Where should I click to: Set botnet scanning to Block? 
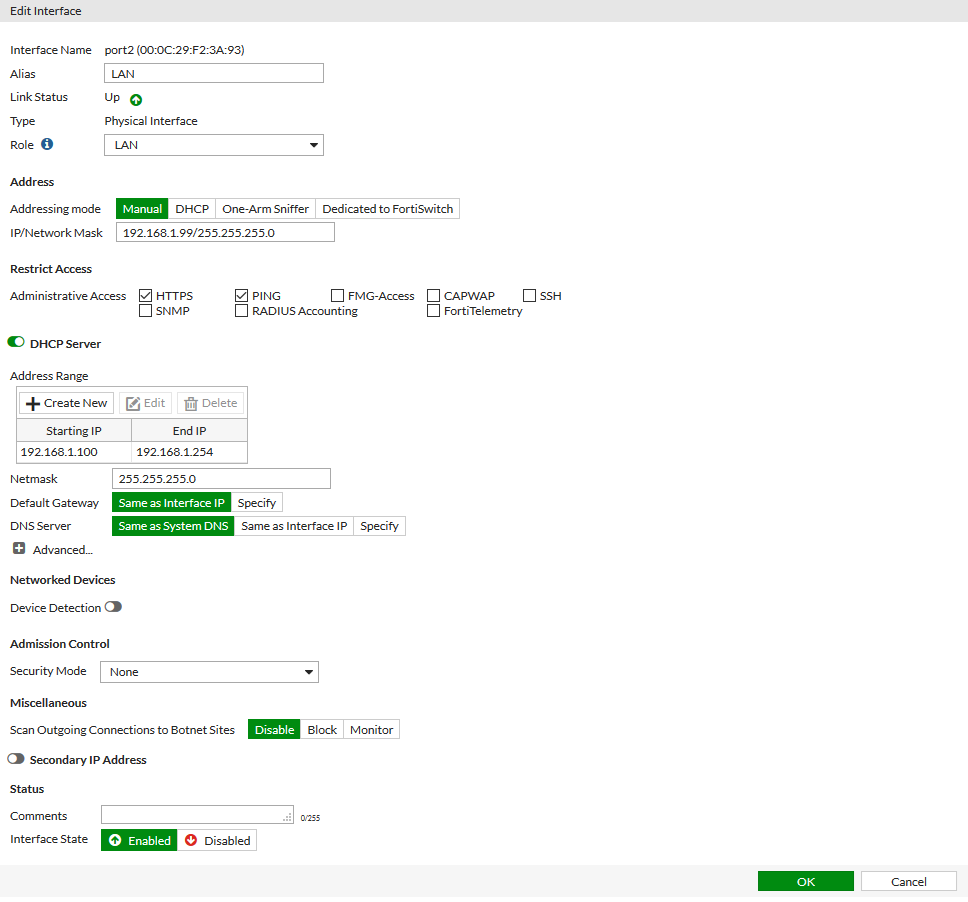click(x=322, y=730)
